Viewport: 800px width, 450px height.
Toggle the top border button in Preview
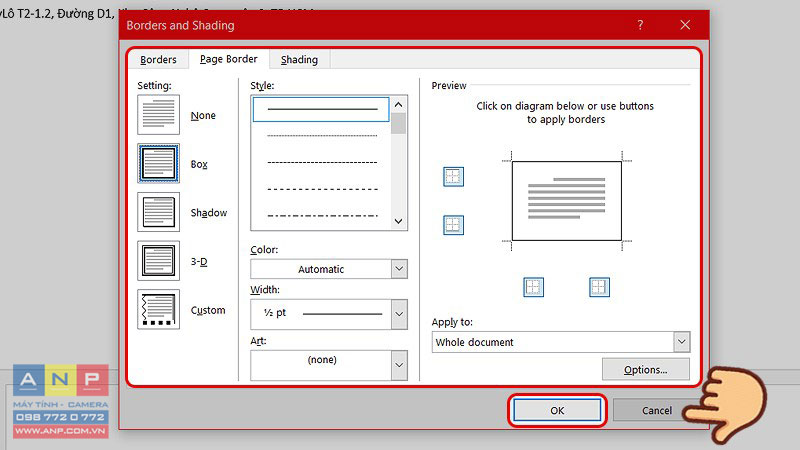(454, 177)
